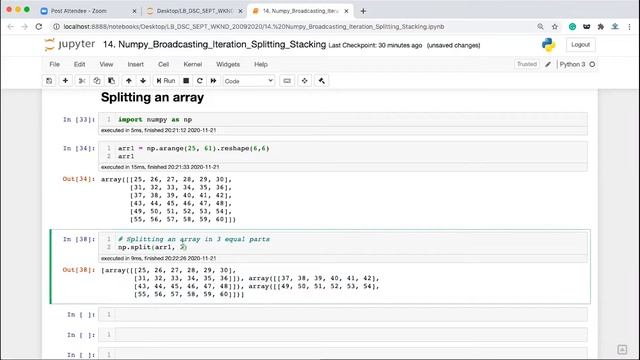Viewport: 640px width, 360px height.
Task: Paste cells below icon
Action: [x=111, y=81]
